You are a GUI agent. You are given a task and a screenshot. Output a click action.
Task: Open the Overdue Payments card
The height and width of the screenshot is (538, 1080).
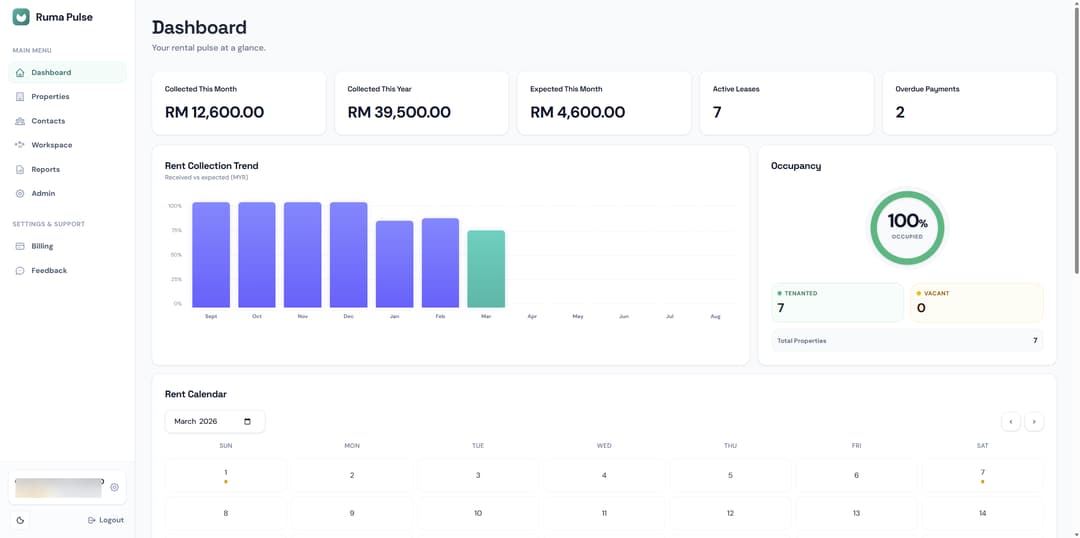(969, 103)
